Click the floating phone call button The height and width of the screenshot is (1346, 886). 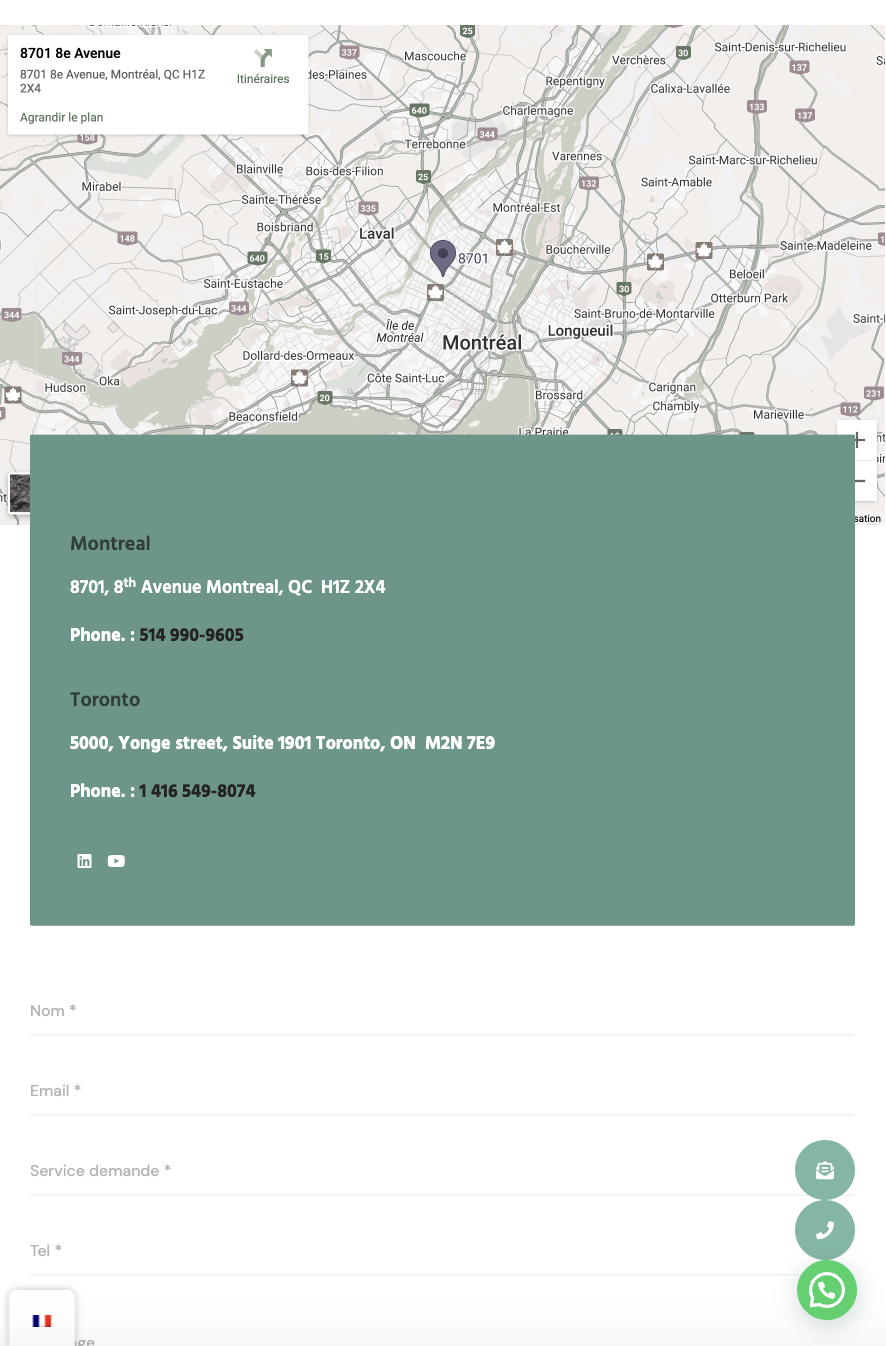point(824,1230)
